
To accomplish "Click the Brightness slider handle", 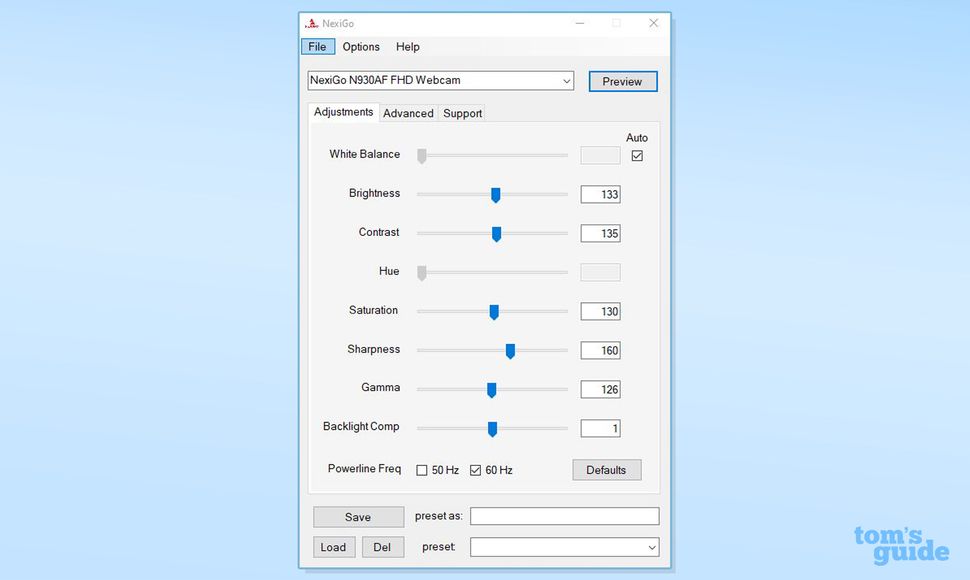I will [x=496, y=195].
